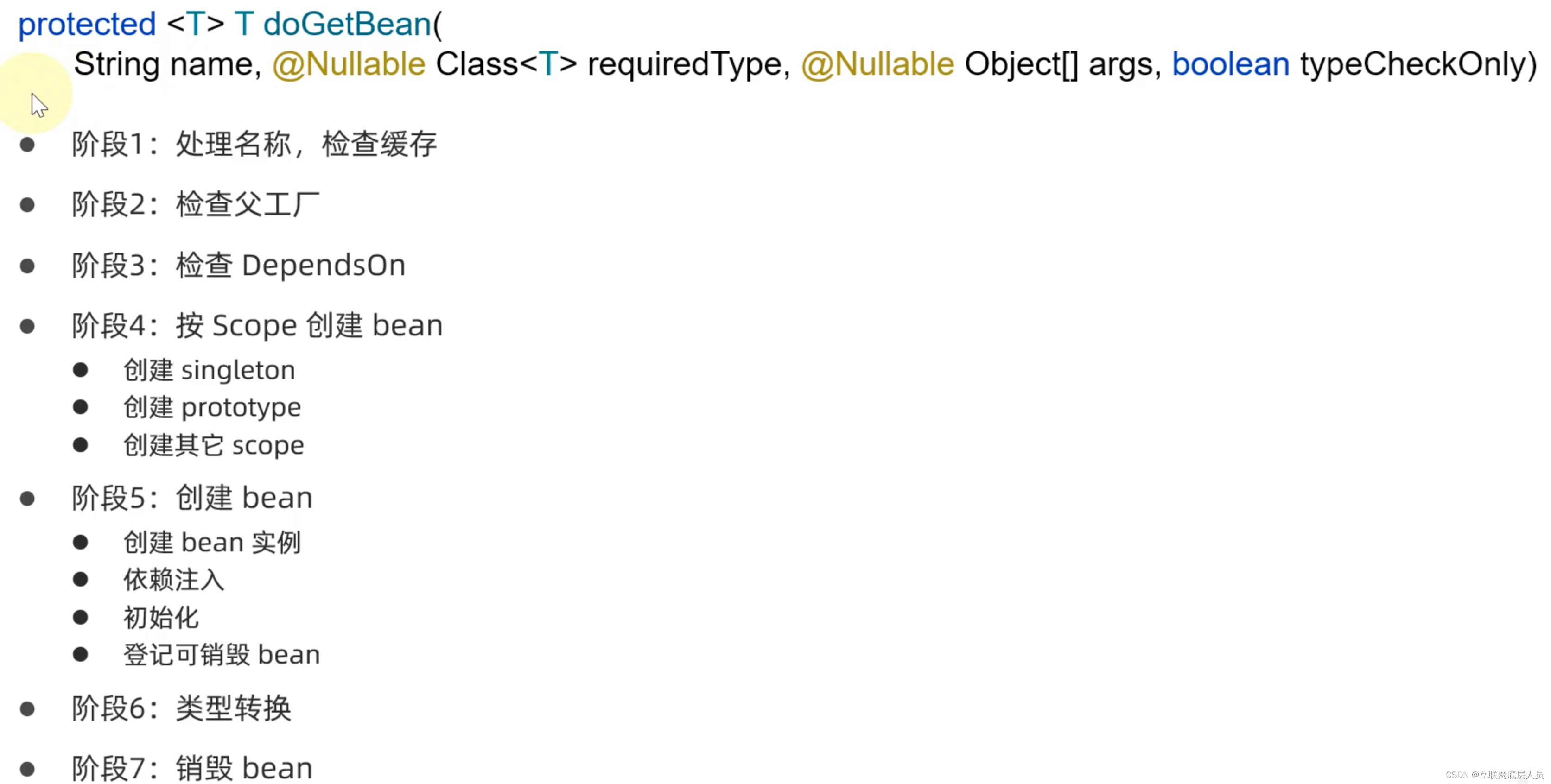The width and height of the screenshot is (1551, 784).
Task: Select the 阶段6 类型转换 line
Action: click(182, 709)
